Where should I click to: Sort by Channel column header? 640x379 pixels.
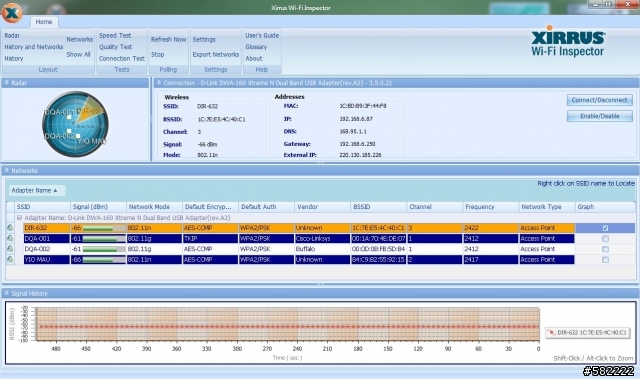[434, 206]
